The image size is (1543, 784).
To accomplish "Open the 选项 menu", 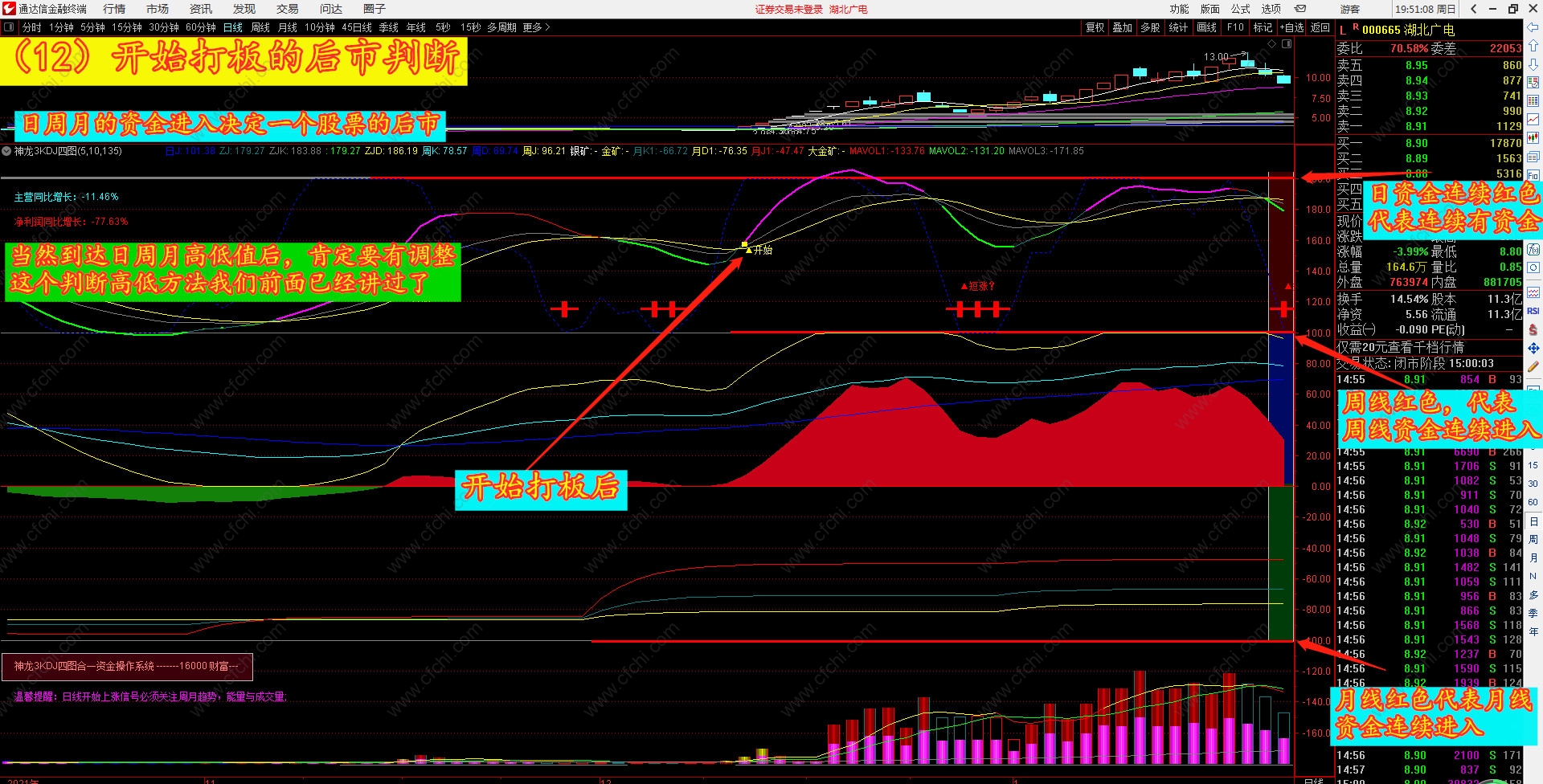I will [x=1271, y=9].
